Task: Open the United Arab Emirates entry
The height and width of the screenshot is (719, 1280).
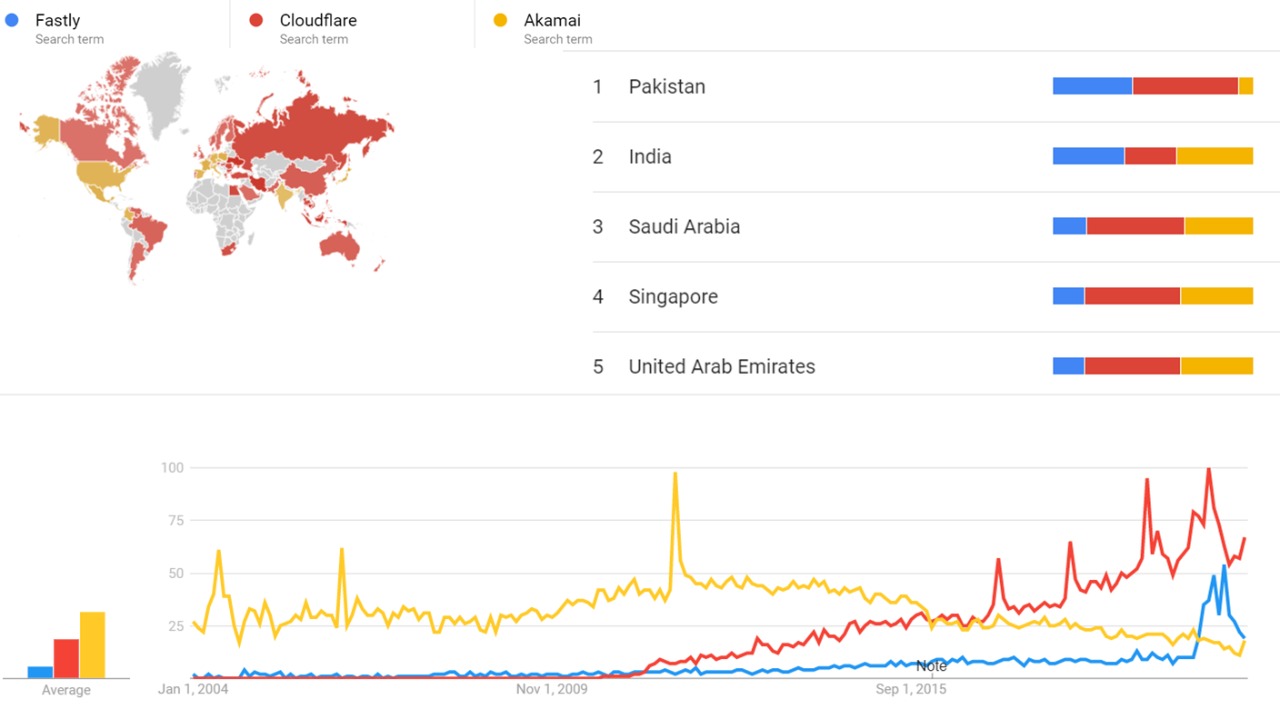Action: (721, 367)
